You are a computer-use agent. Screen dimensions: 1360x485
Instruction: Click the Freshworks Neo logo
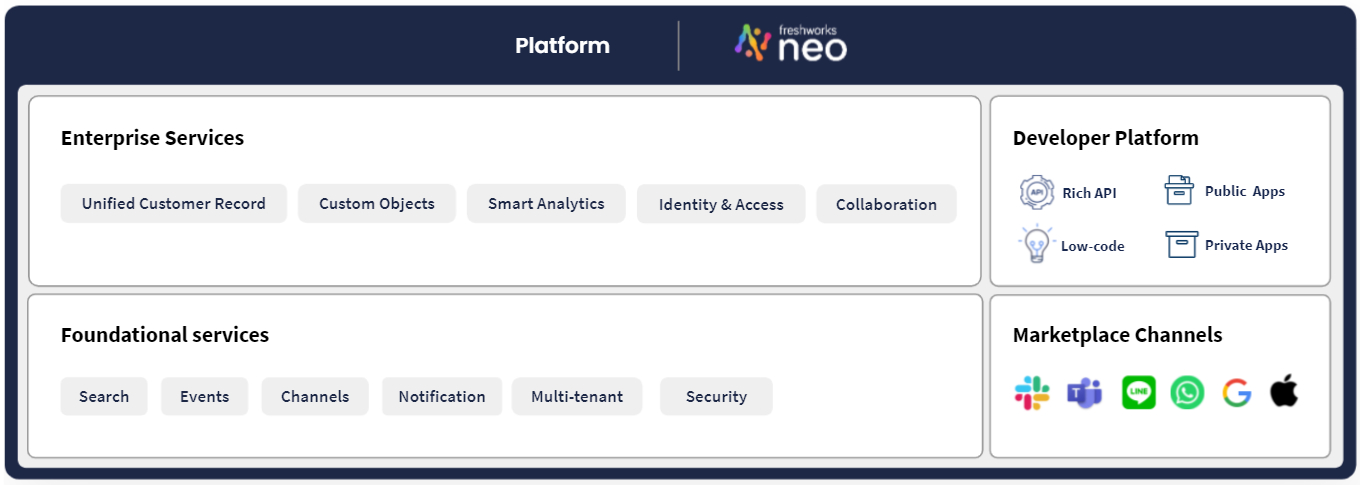click(x=790, y=44)
